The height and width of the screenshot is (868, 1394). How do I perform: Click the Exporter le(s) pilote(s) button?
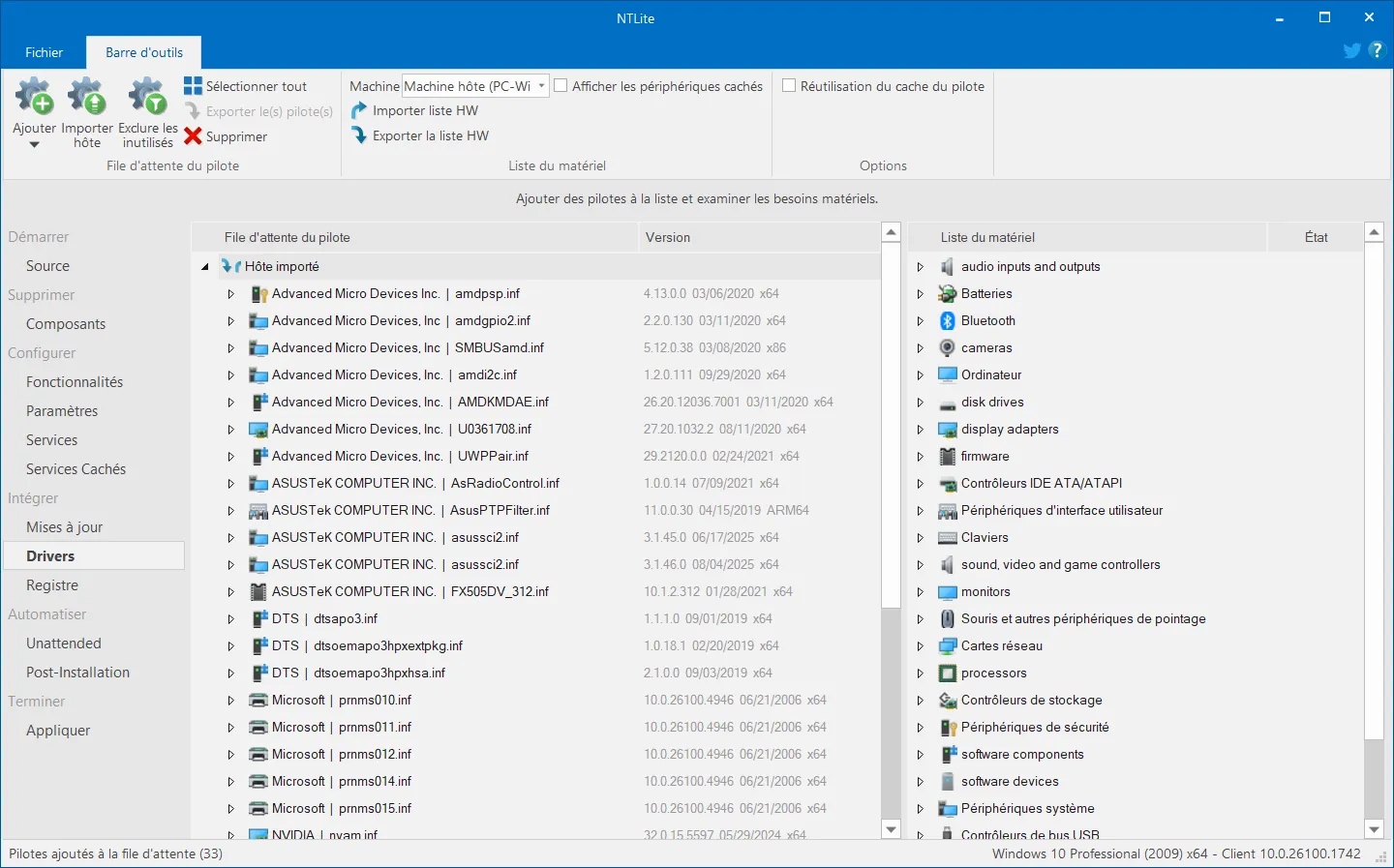click(x=259, y=111)
